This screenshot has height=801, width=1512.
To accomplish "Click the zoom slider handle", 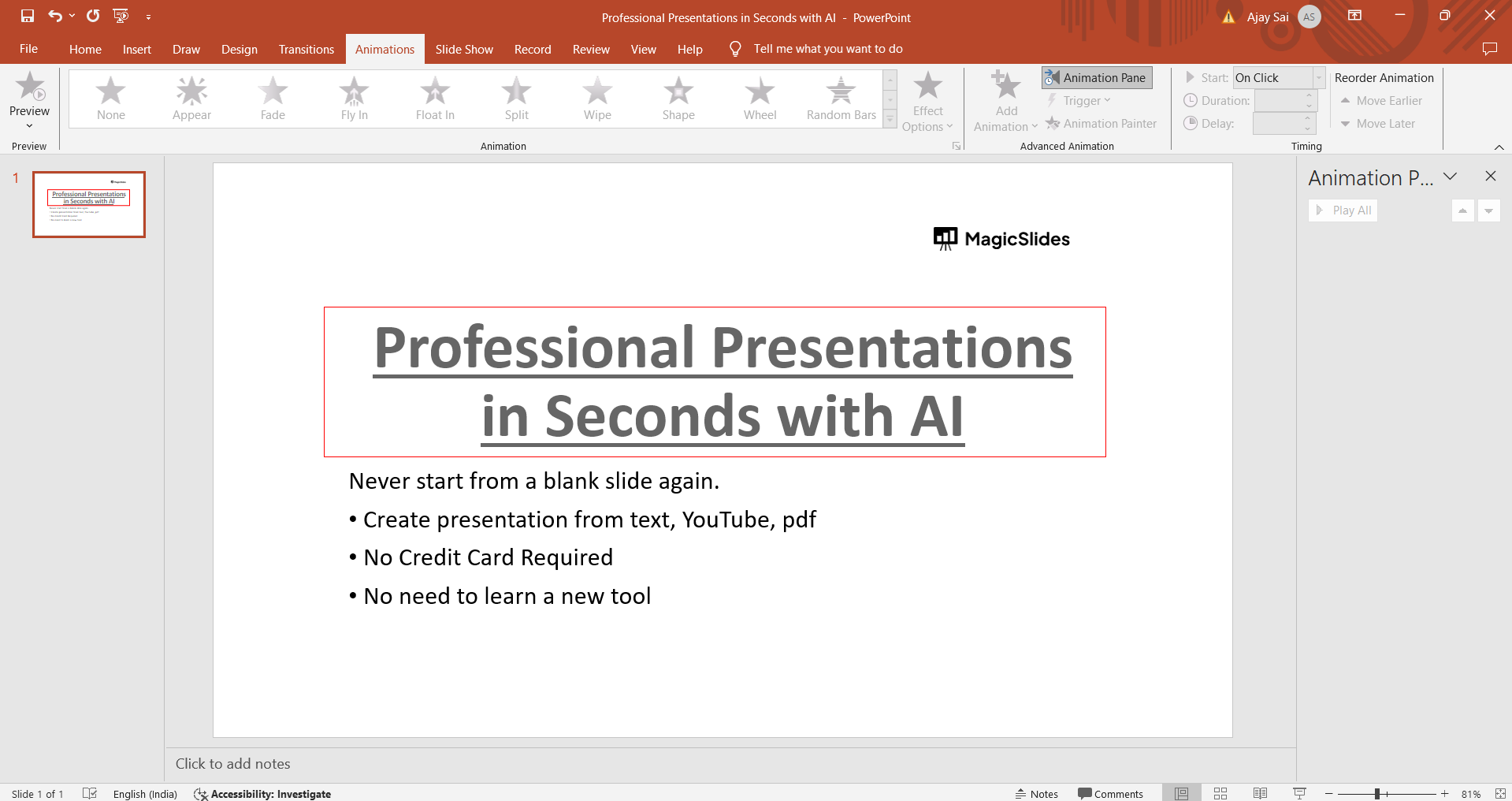I will click(x=1377, y=794).
